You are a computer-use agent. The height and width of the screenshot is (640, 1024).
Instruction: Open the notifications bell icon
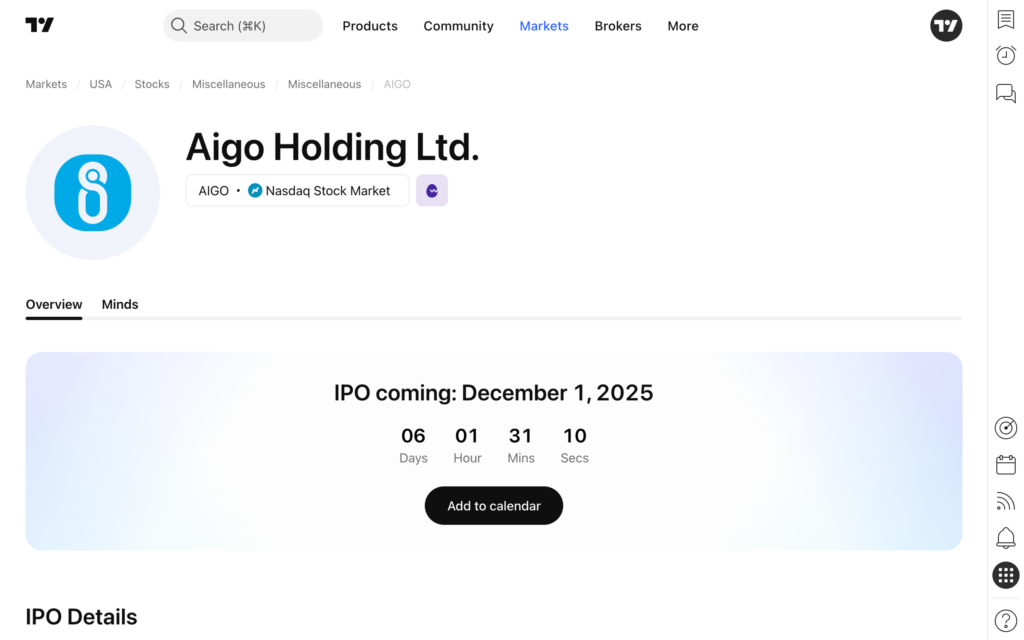point(1006,538)
